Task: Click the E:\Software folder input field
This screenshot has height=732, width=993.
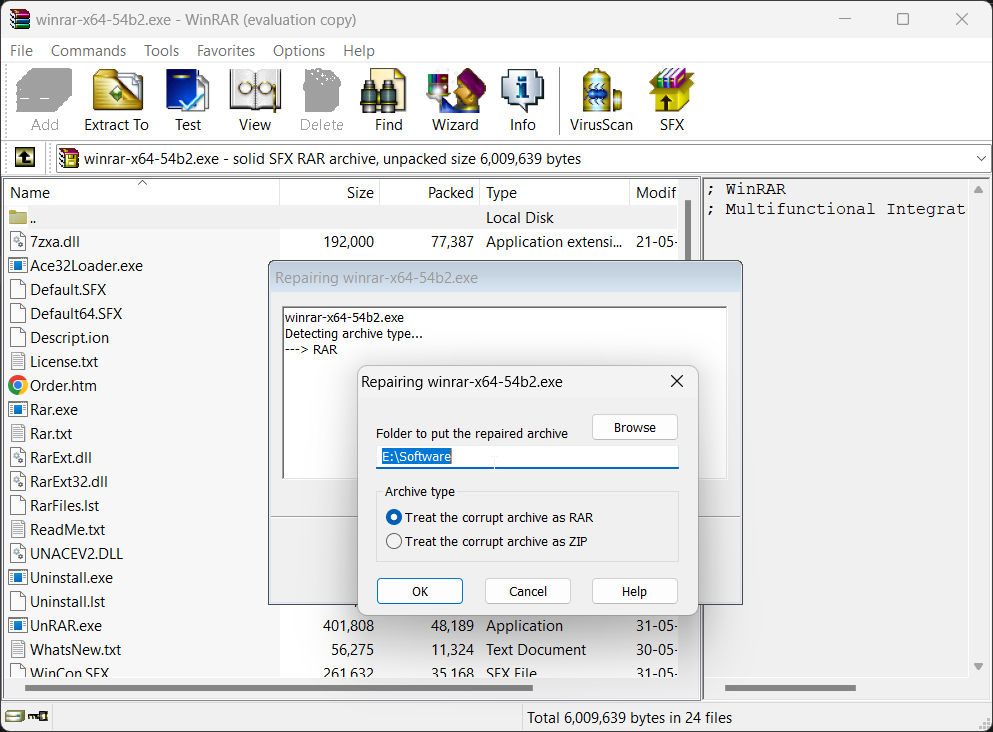Action: pos(527,457)
